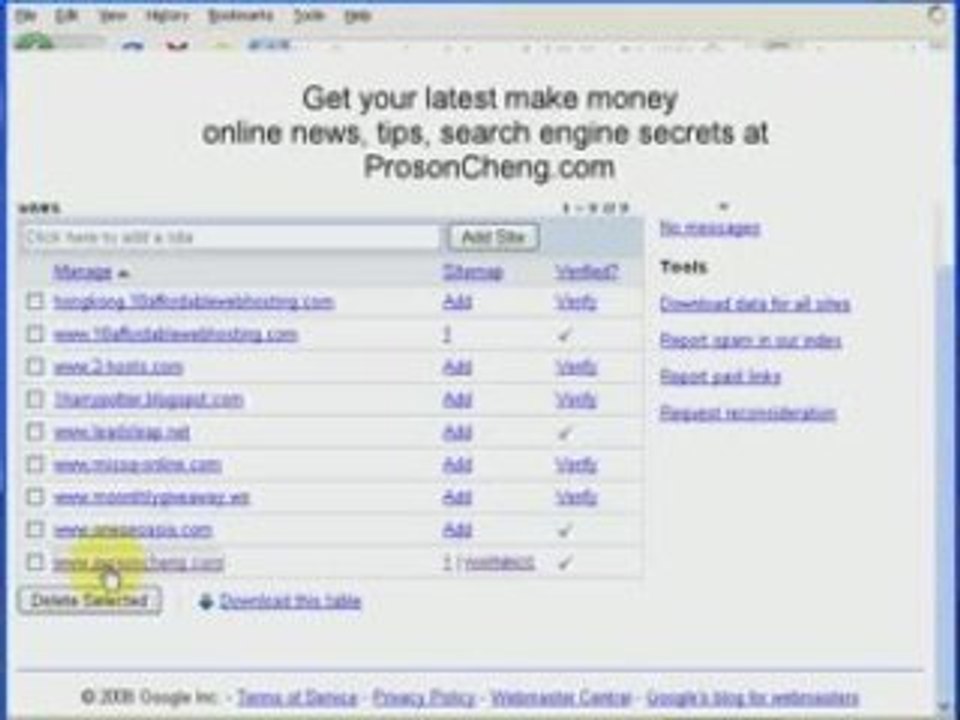Verify the www.monthlygiveaway.ws site
Viewport: 960px width, 720px height.
[576, 497]
